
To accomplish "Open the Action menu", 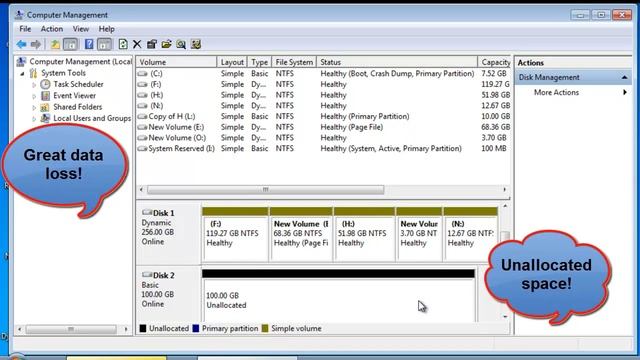I will [x=52, y=29].
